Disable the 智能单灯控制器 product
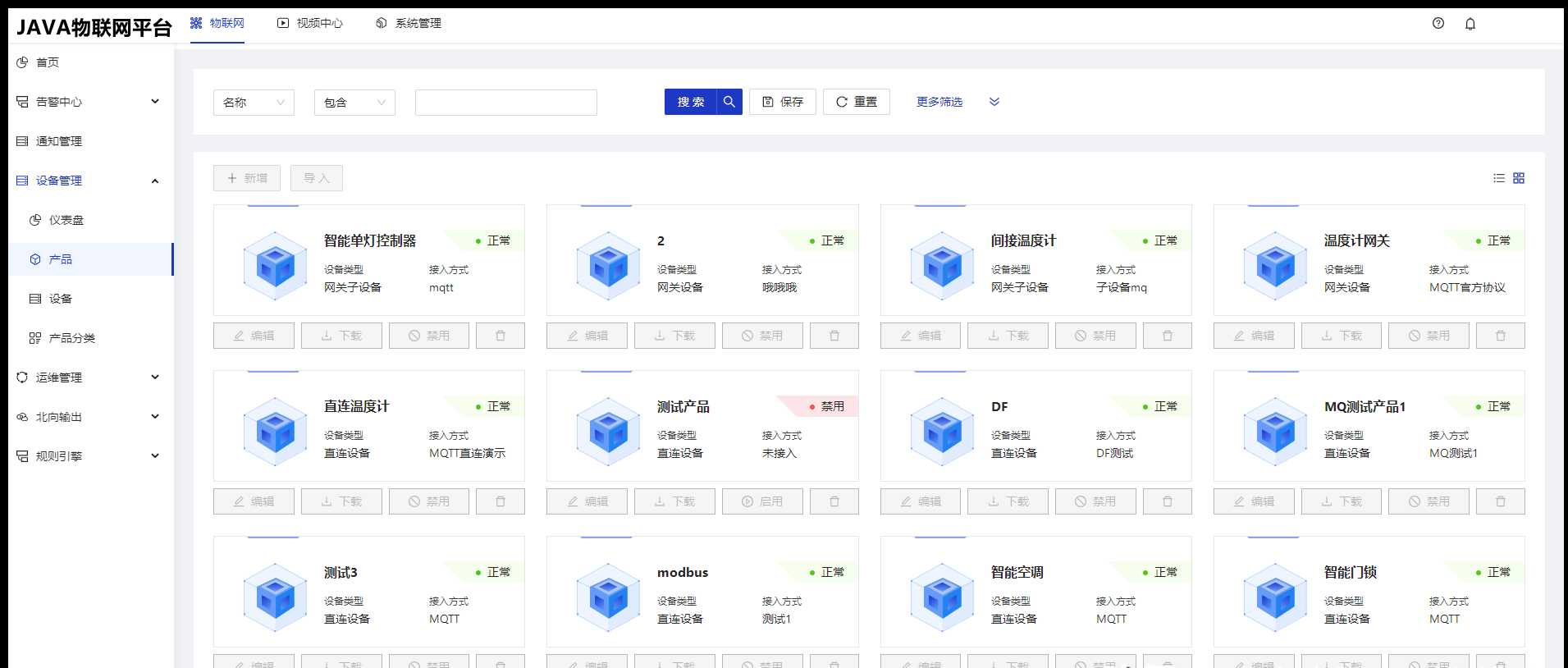Screen dimensions: 1568x668 click(429, 336)
